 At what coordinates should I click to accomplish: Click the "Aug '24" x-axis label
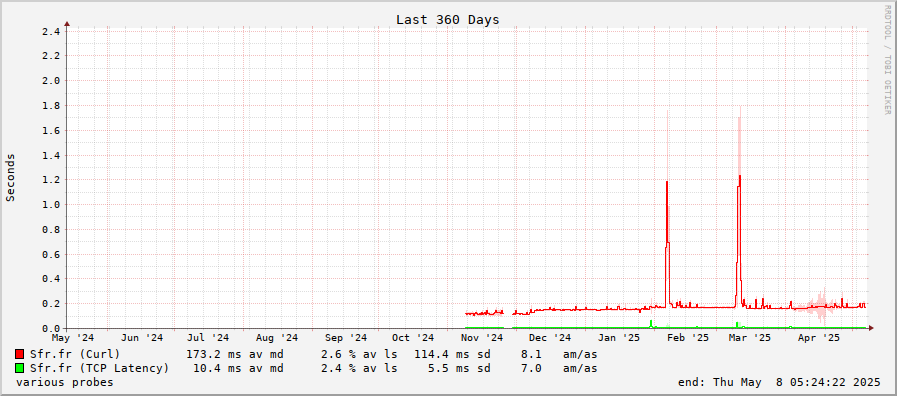coord(277,338)
